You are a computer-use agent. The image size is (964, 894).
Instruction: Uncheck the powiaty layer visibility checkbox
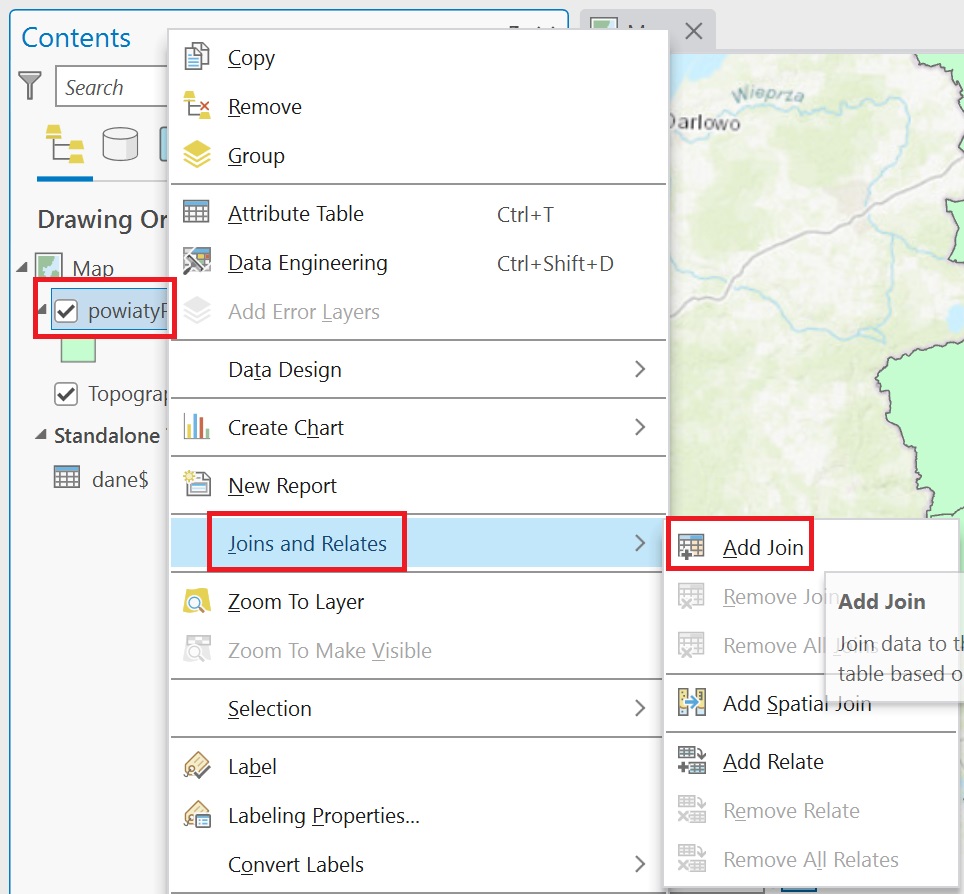click(66, 311)
